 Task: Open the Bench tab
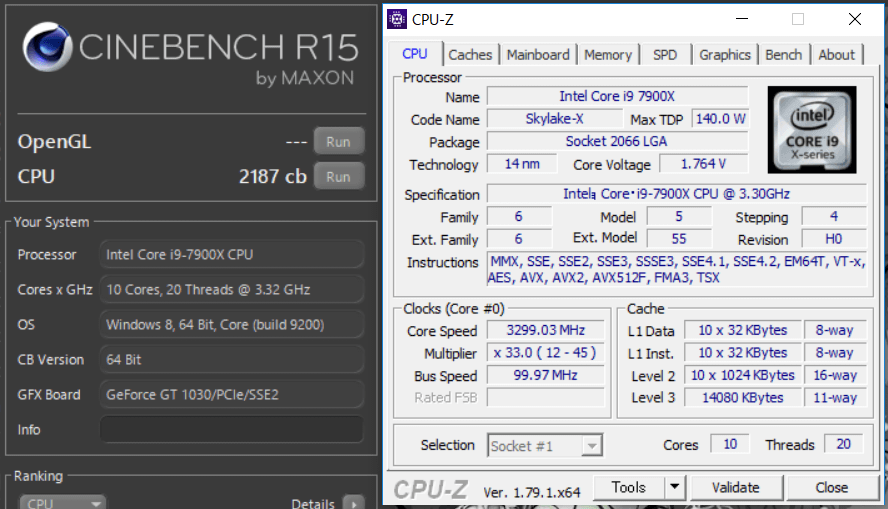tap(784, 55)
